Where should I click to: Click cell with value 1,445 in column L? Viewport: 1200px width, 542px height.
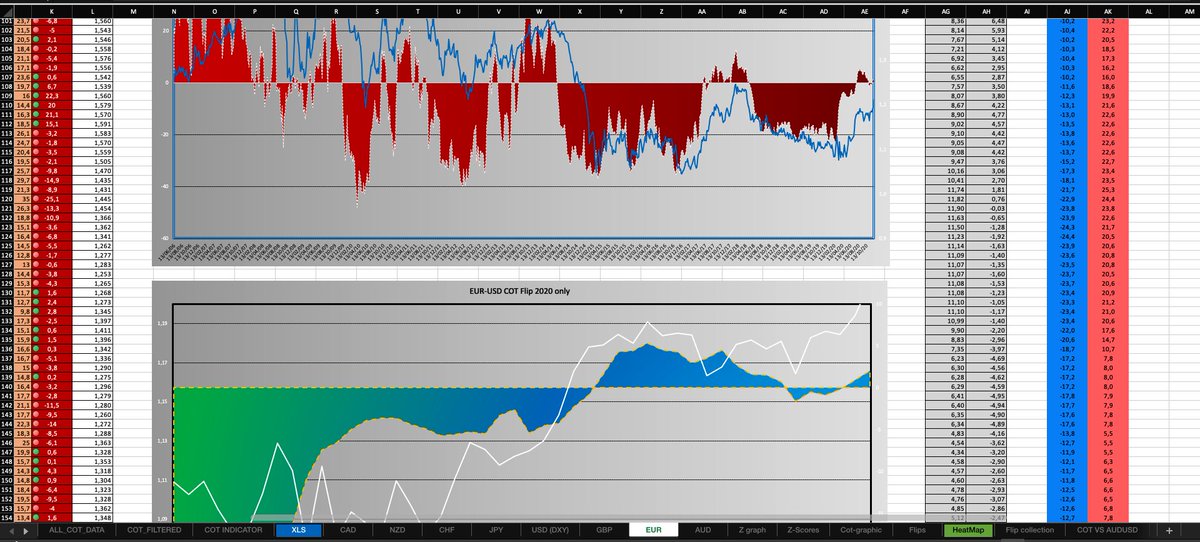(93, 199)
